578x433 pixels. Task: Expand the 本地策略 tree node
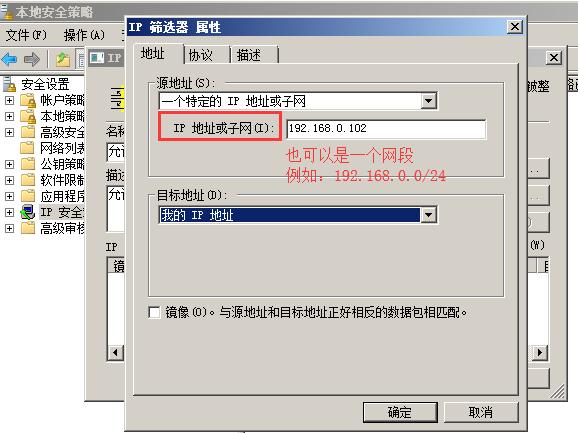coord(10,116)
